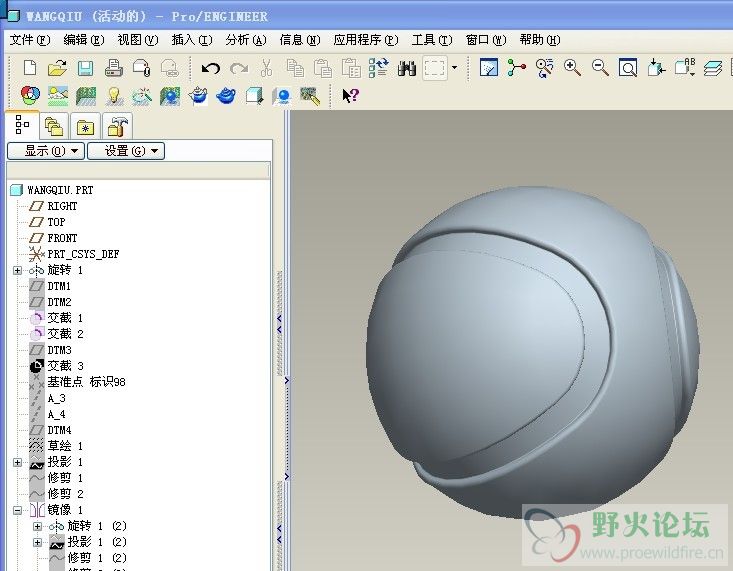Collapse the 镜像 1 feature node
Image resolution: width=733 pixels, height=571 pixels.
click(x=17, y=510)
